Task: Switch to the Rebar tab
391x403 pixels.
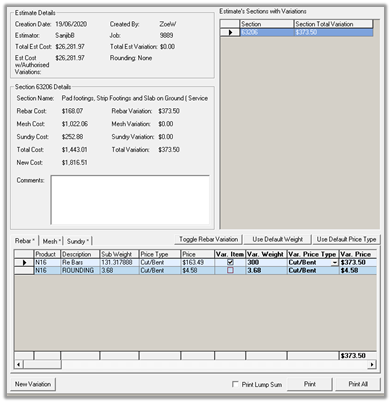Action: click(x=25, y=241)
